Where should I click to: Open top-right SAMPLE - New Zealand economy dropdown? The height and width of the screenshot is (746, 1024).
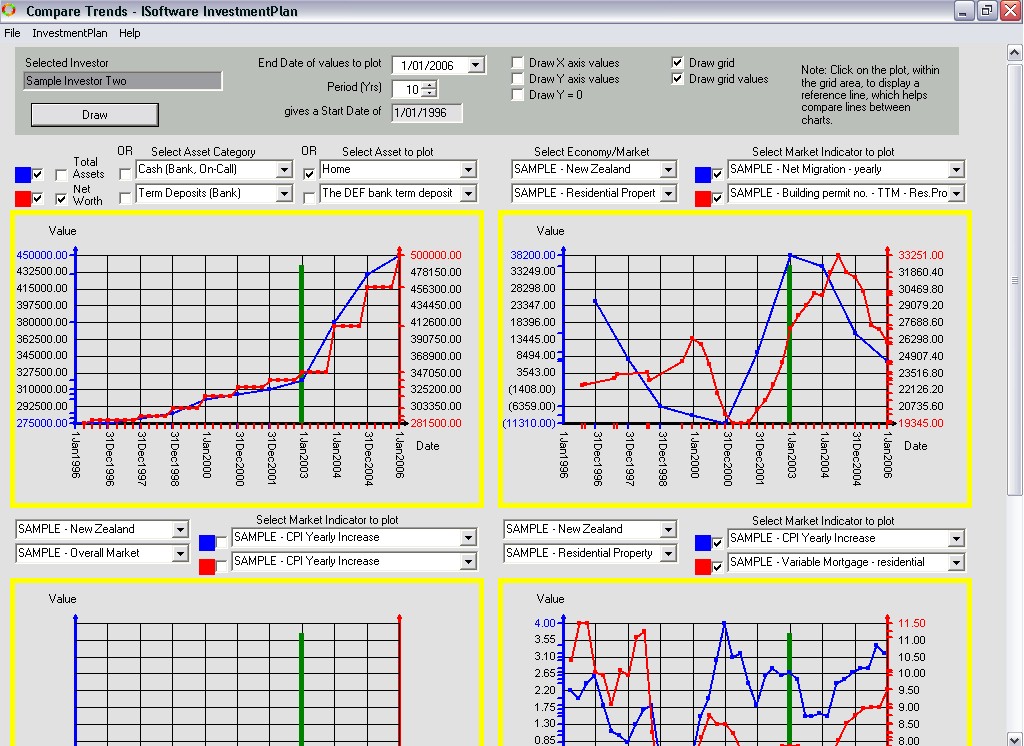pos(667,170)
